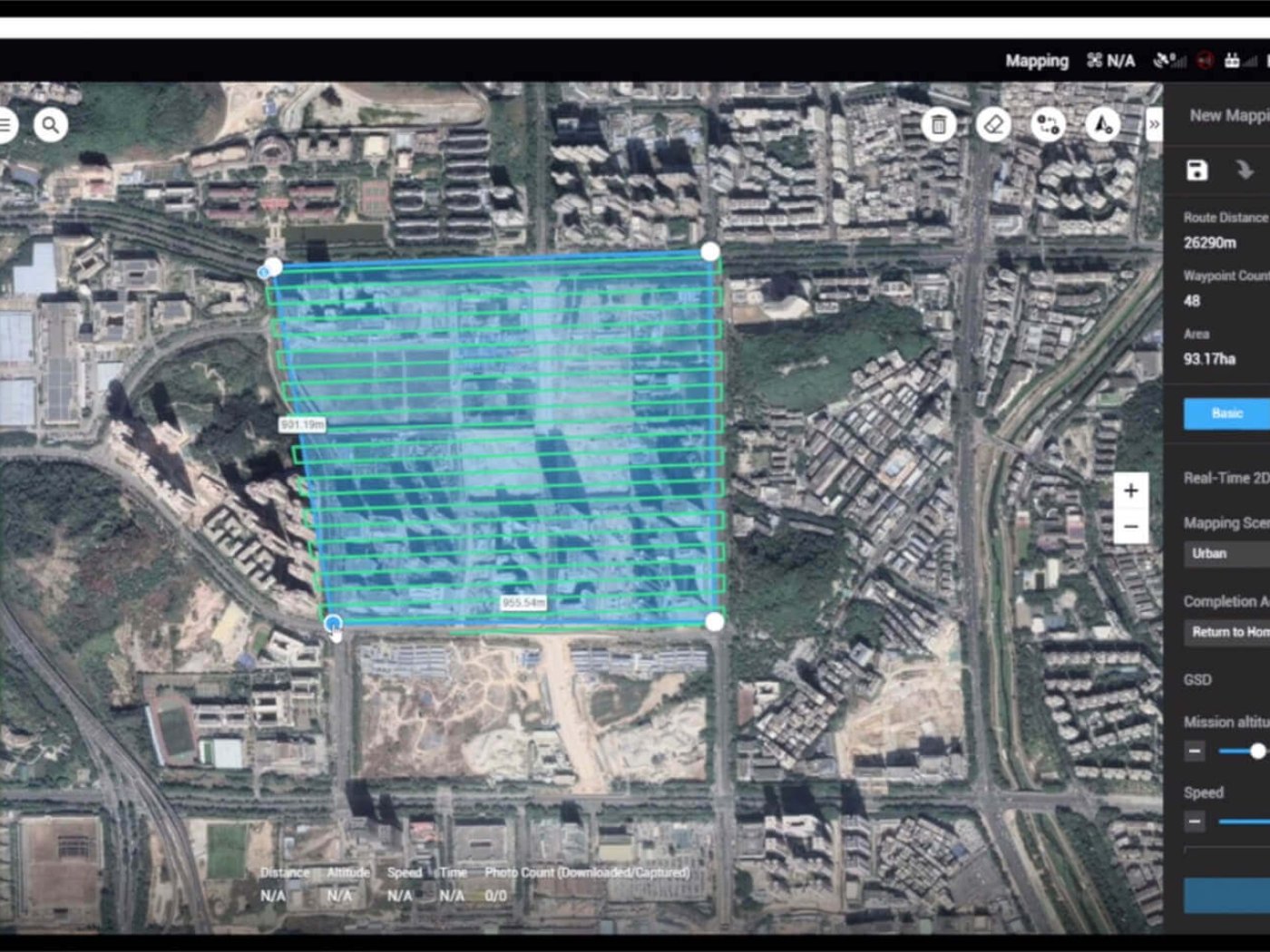Click the aircraft location arrow icon
This screenshot has width=1270, height=952.
click(x=1103, y=124)
